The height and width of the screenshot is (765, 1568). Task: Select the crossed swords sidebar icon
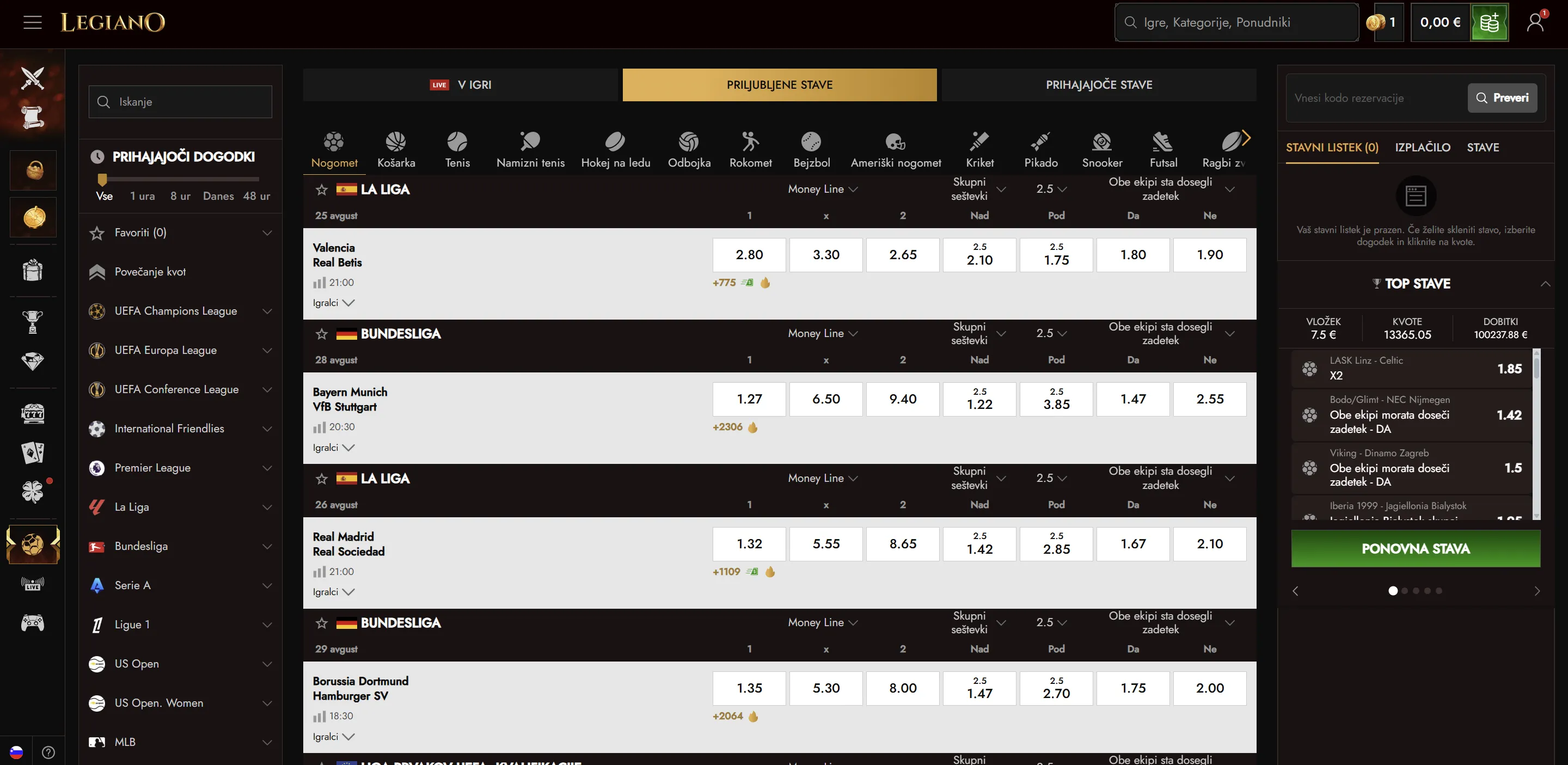click(33, 78)
